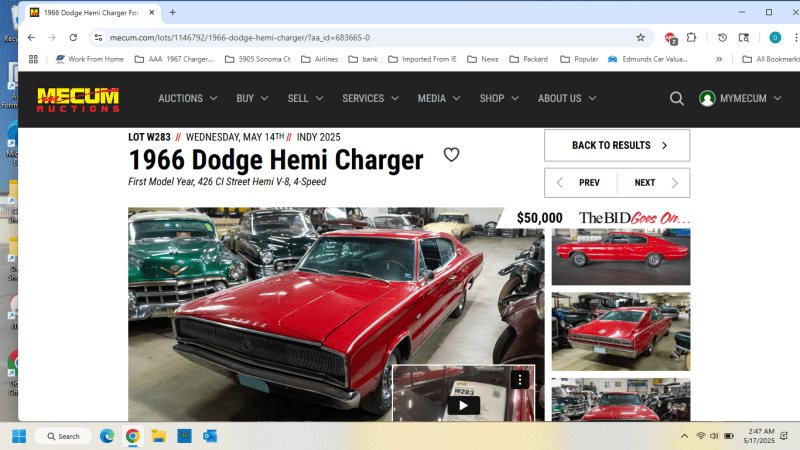800x450 pixels.
Task: Open the video overlay three-dot menu
Action: 520,380
